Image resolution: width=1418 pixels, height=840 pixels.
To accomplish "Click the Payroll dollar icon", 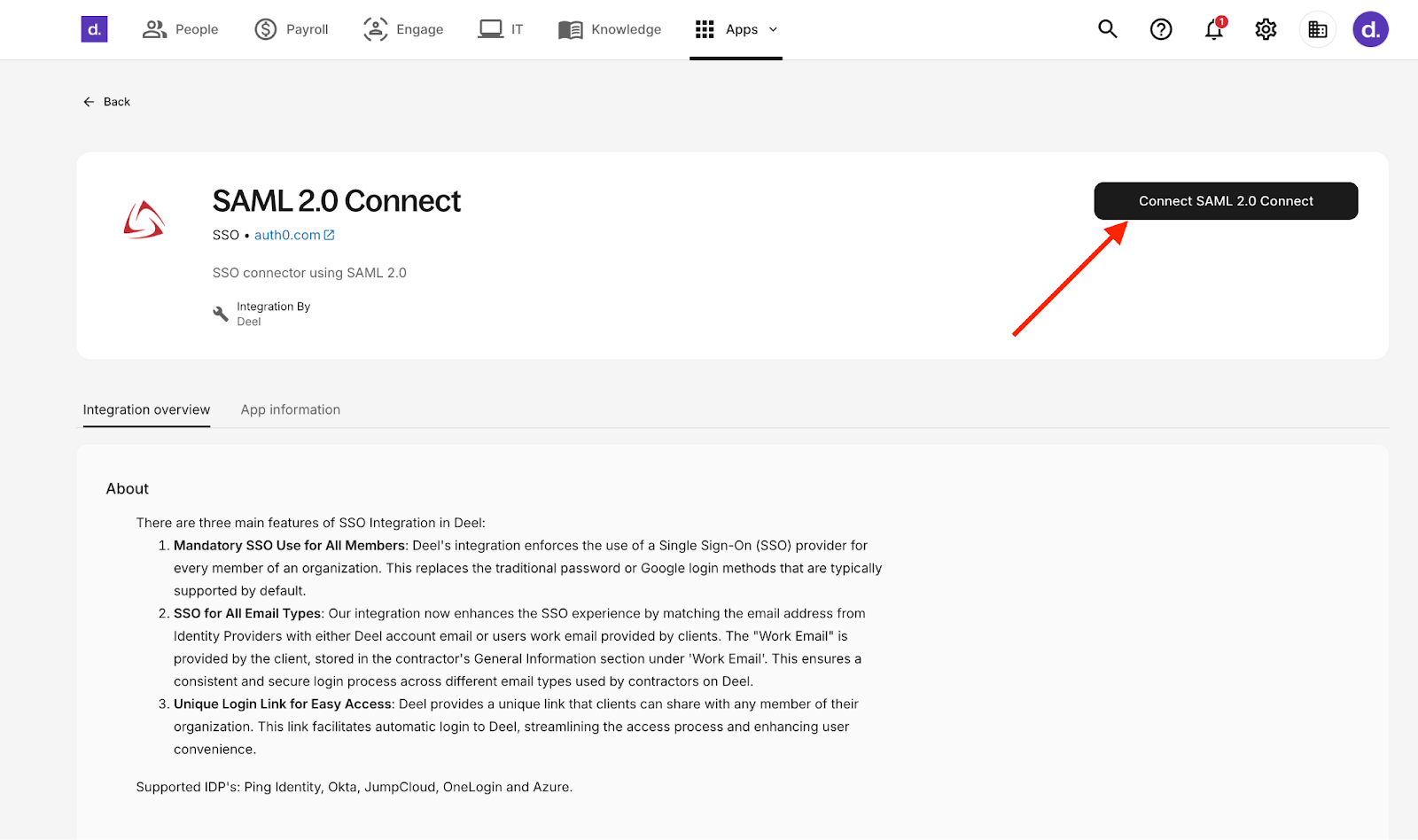I will point(266,29).
